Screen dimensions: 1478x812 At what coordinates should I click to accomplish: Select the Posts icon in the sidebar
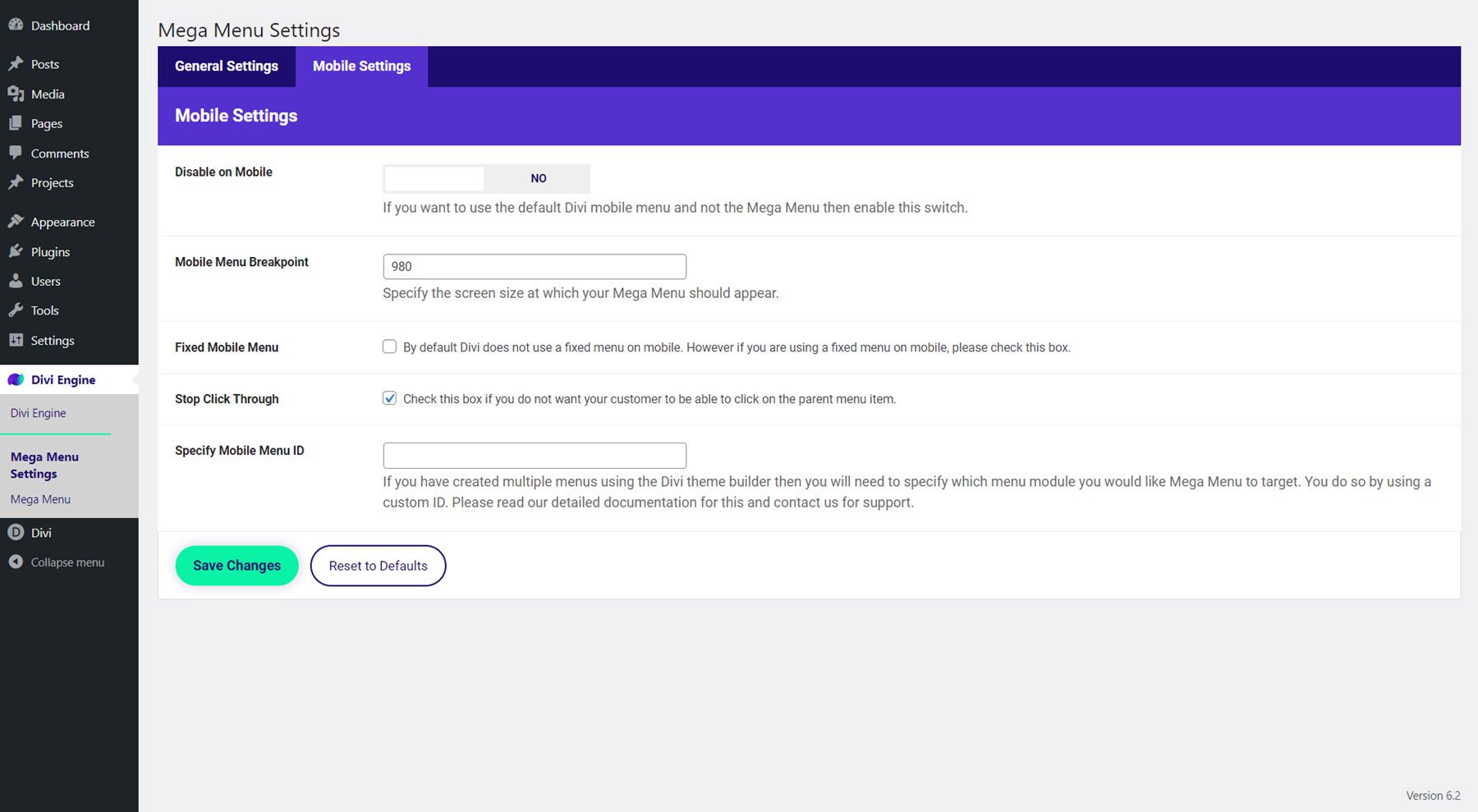pyautogui.click(x=16, y=63)
